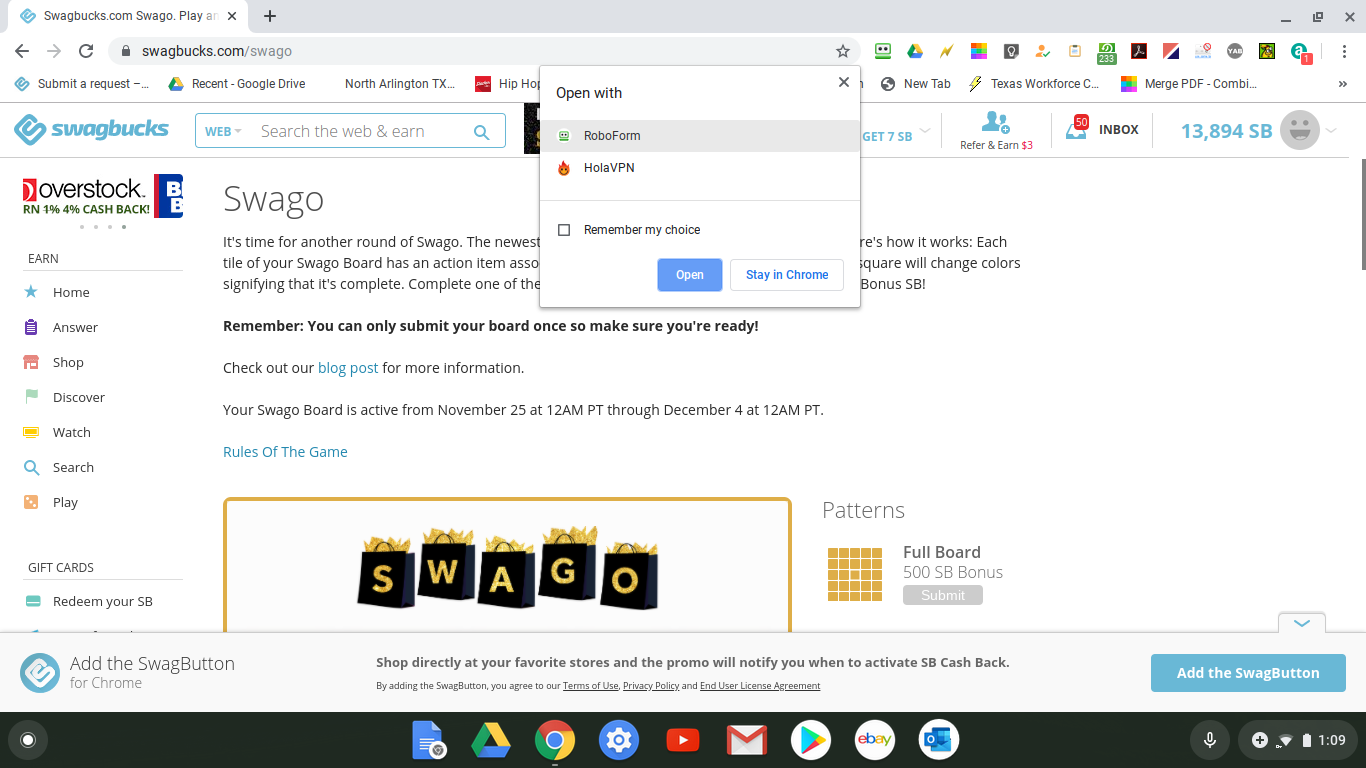
Task: Open the ChromeOS launcher circle
Action: click(x=28, y=740)
